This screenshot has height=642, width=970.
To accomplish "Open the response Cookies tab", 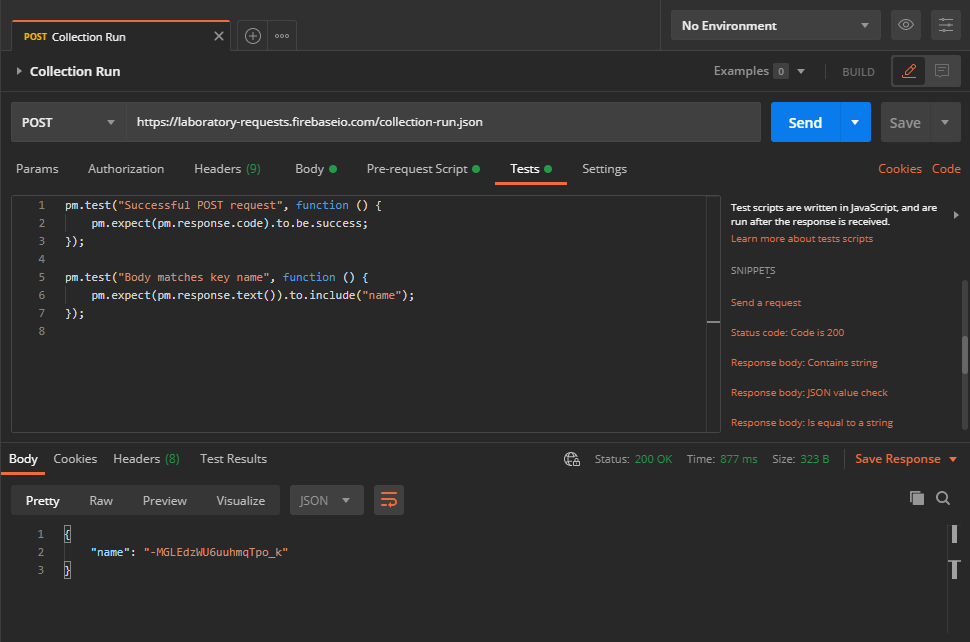I will [75, 459].
